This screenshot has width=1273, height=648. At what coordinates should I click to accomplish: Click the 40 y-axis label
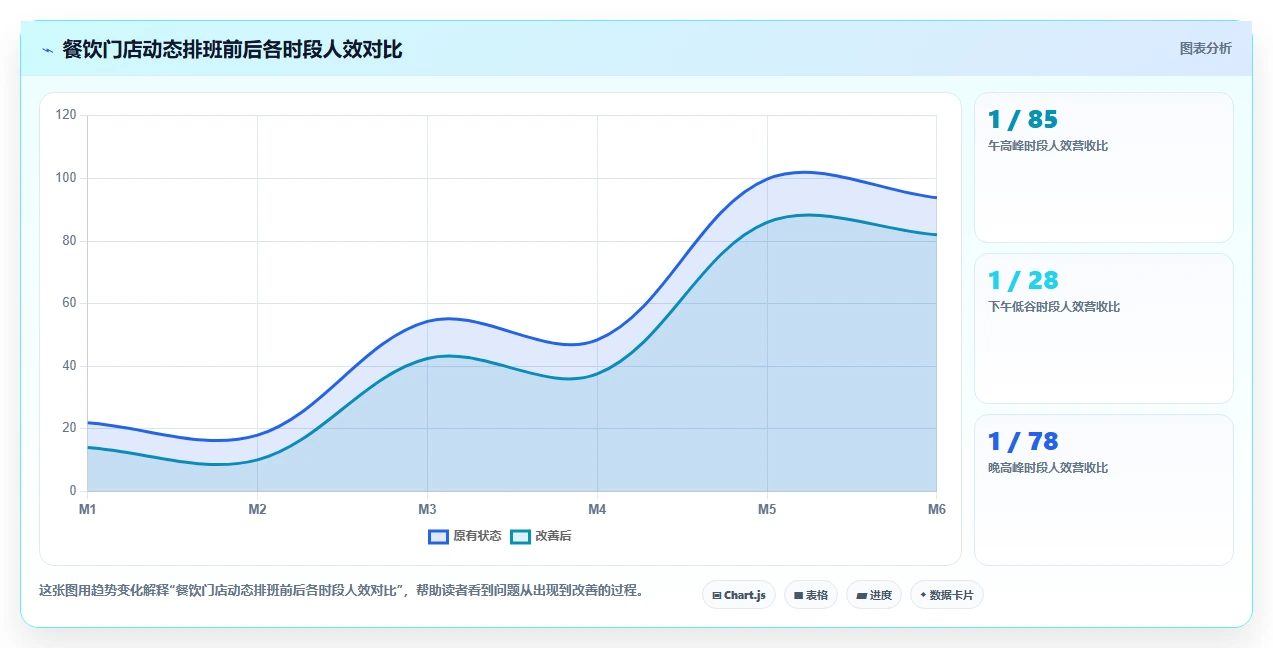70,366
